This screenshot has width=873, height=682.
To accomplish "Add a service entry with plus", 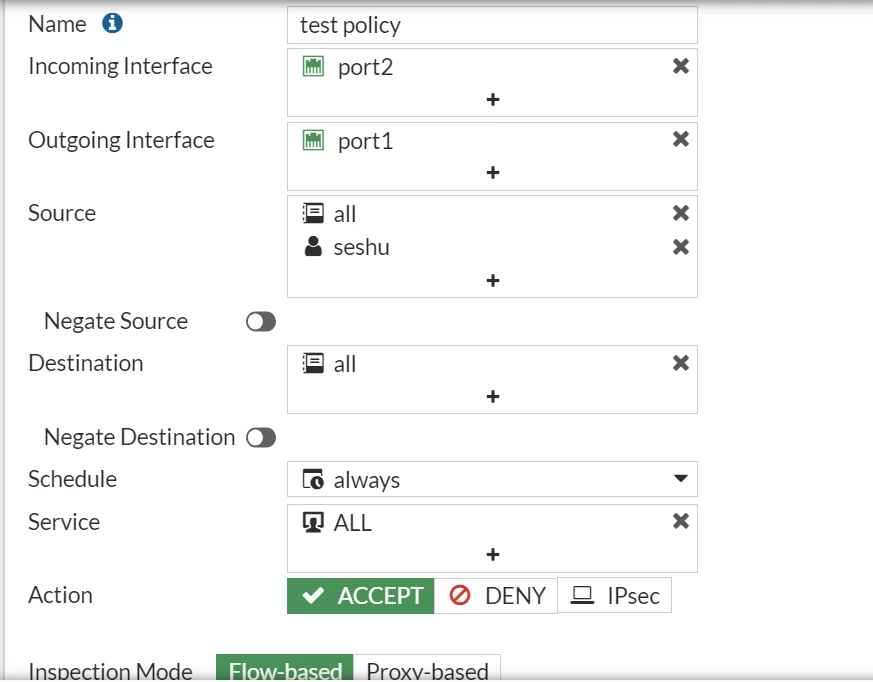I will coord(493,555).
